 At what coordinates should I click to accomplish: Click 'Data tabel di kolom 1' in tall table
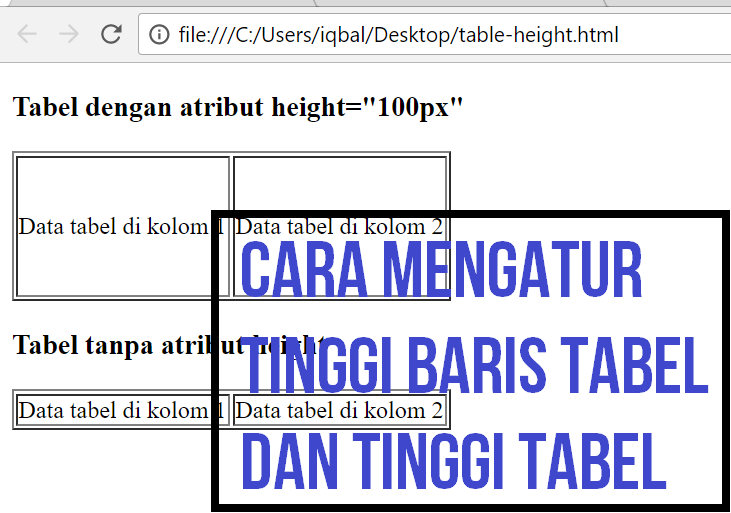121,227
